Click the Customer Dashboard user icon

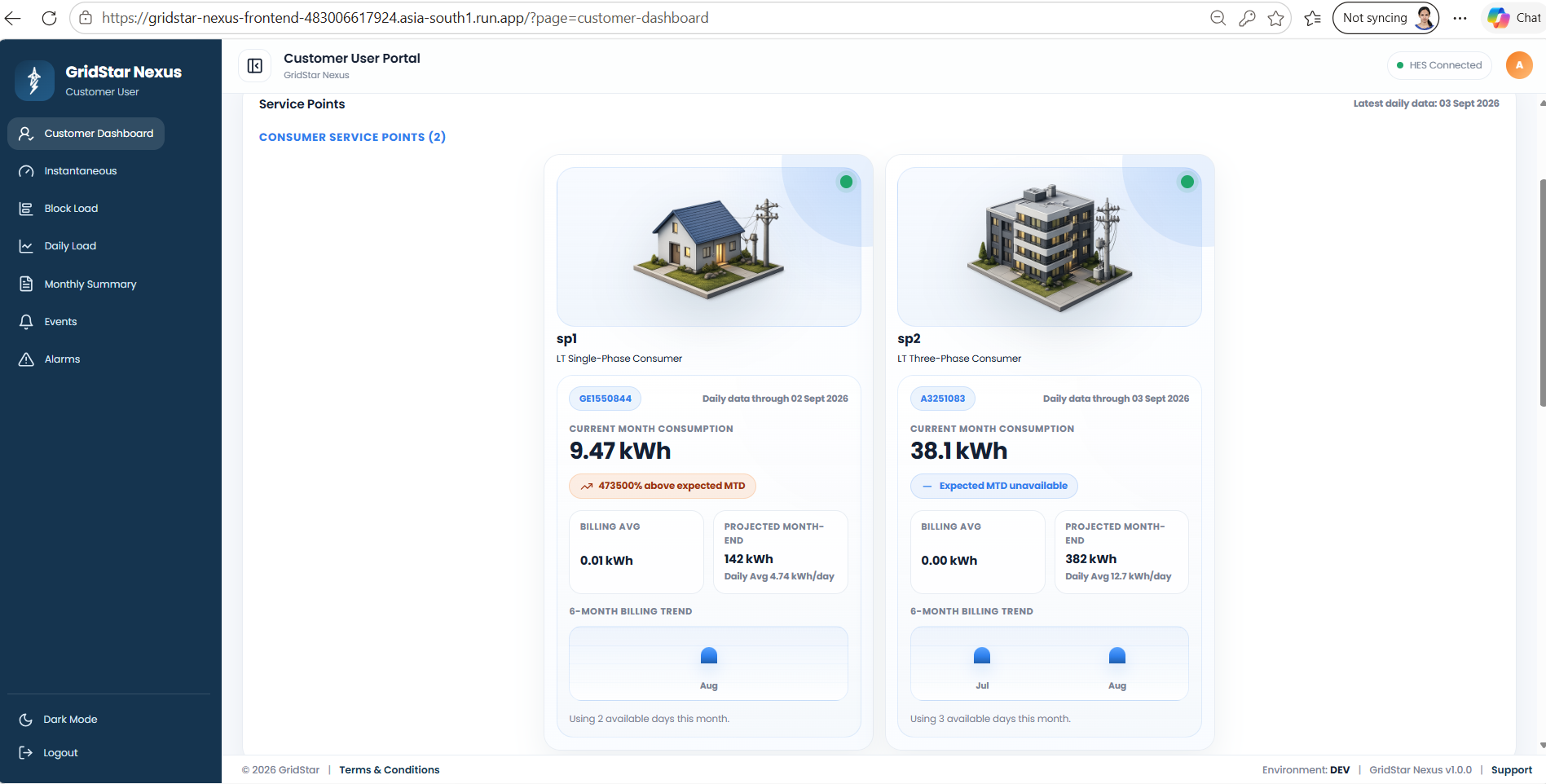point(26,134)
